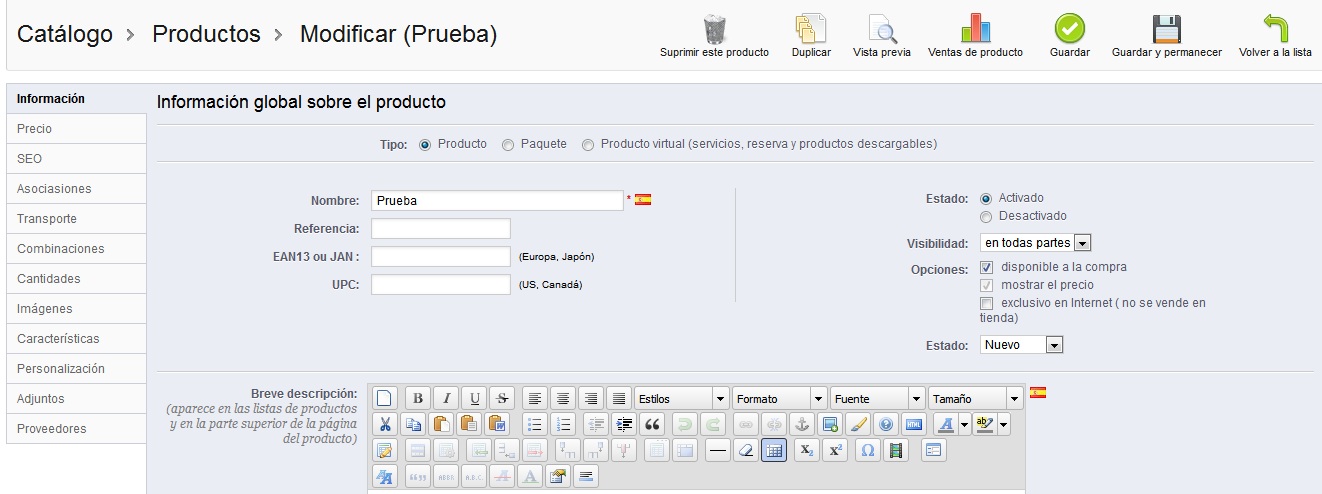Click the new document editor icon
This screenshot has height=494, width=1322.
pos(384,398)
